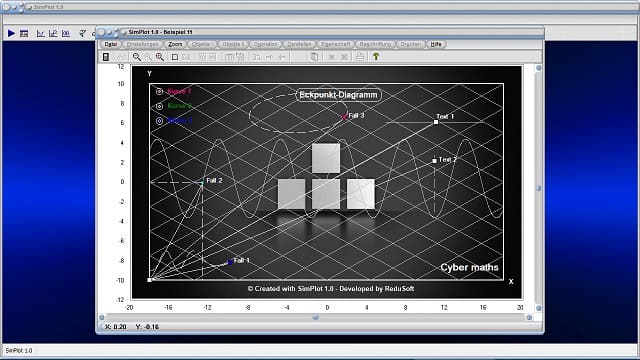The height and width of the screenshot is (360, 640).
Task: Open the Darstellen menu
Action: [299, 44]
